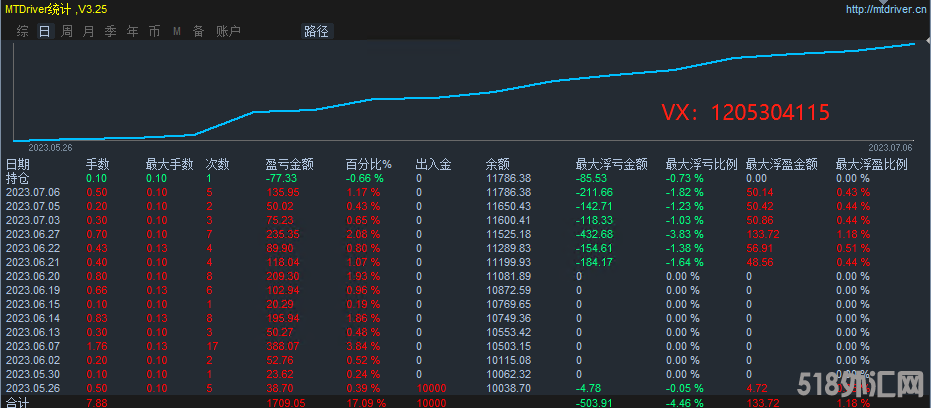This screenshot has width=931, height=408.
Task: Click the 最大浮亏金额 column header
Action: click(611, 164)
